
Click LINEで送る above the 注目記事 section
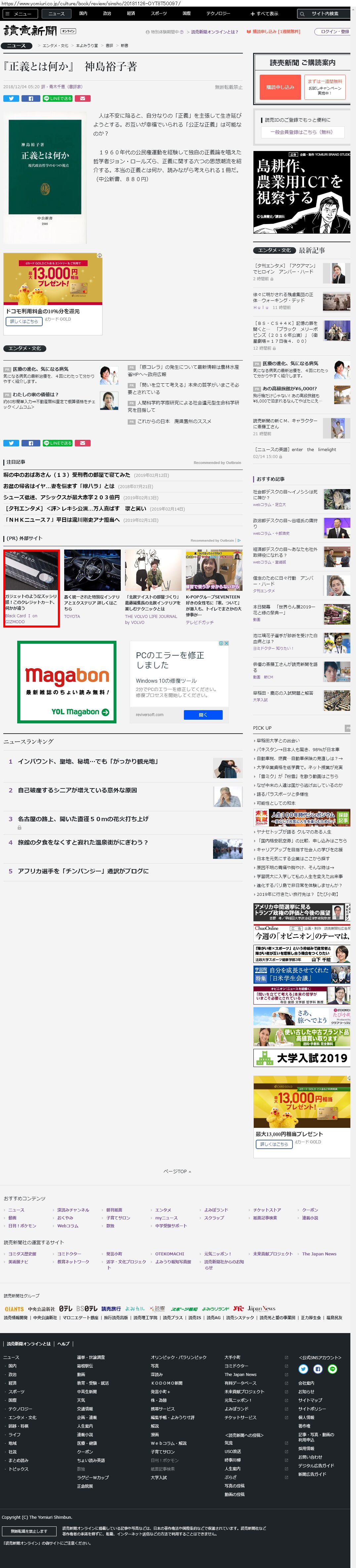[x=58, y=442]
